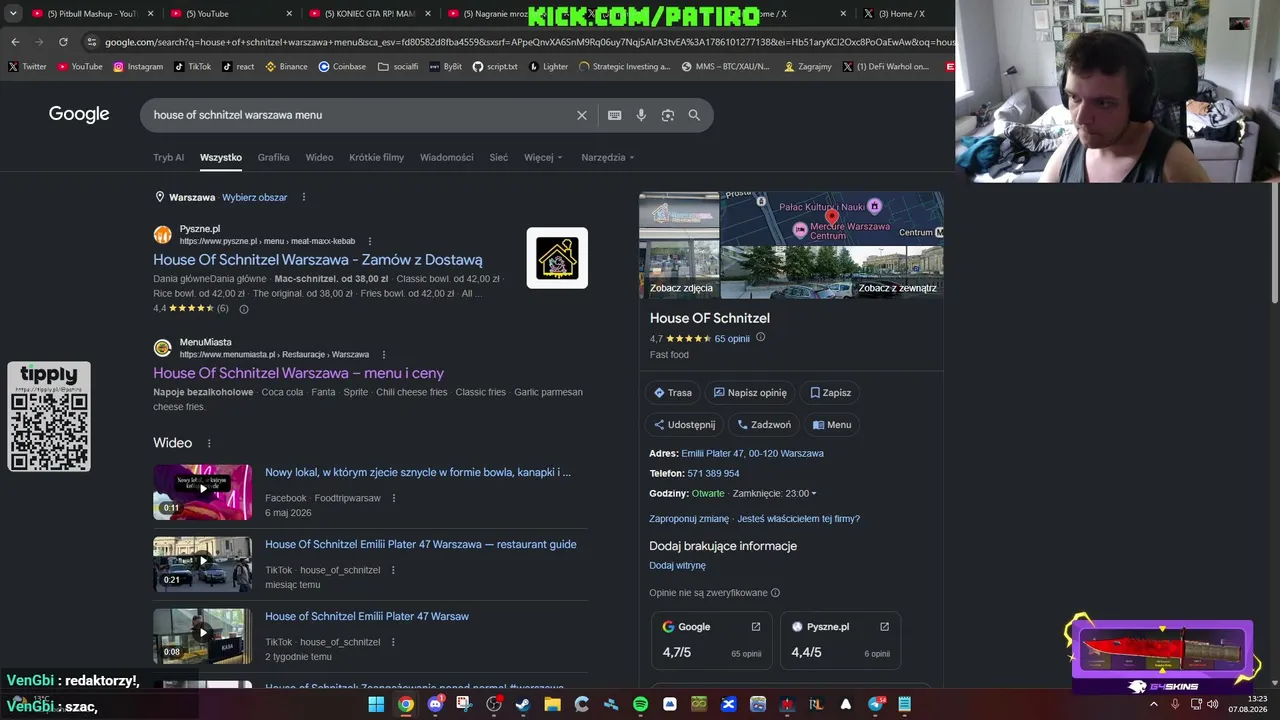1280x720 pixels.
Task: Open the Binance bookmark
Action: (287, 67)
